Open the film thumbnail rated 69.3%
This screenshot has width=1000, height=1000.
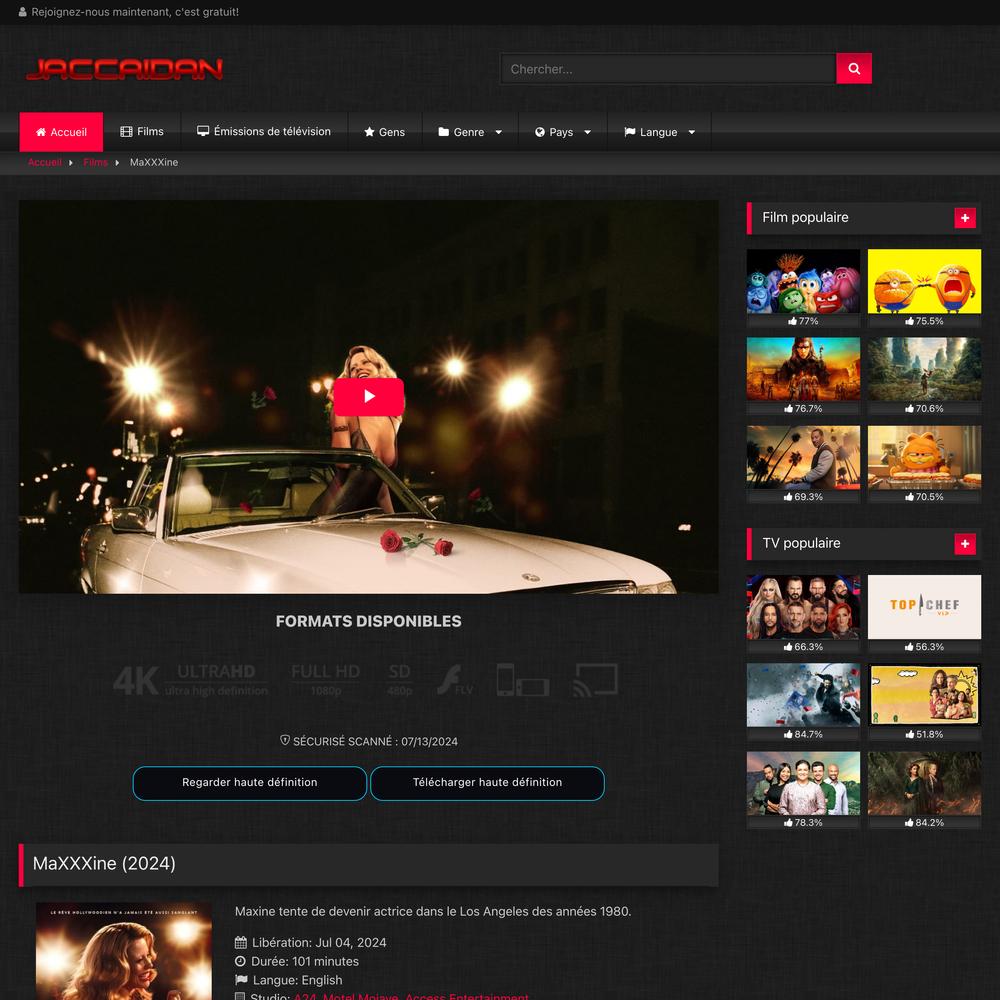[x=803, y=457]
